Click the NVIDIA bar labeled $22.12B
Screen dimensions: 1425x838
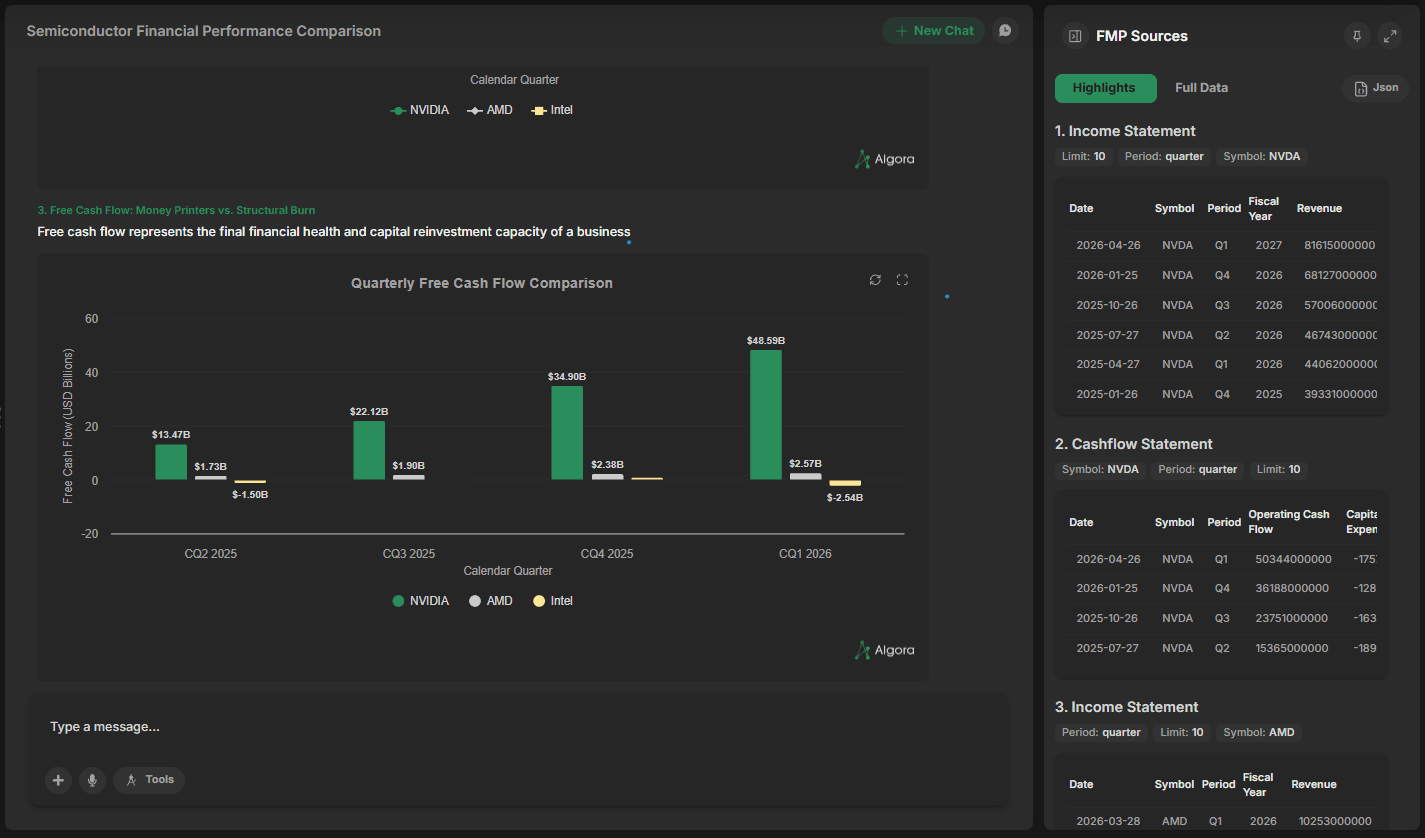tap(369, 450)
